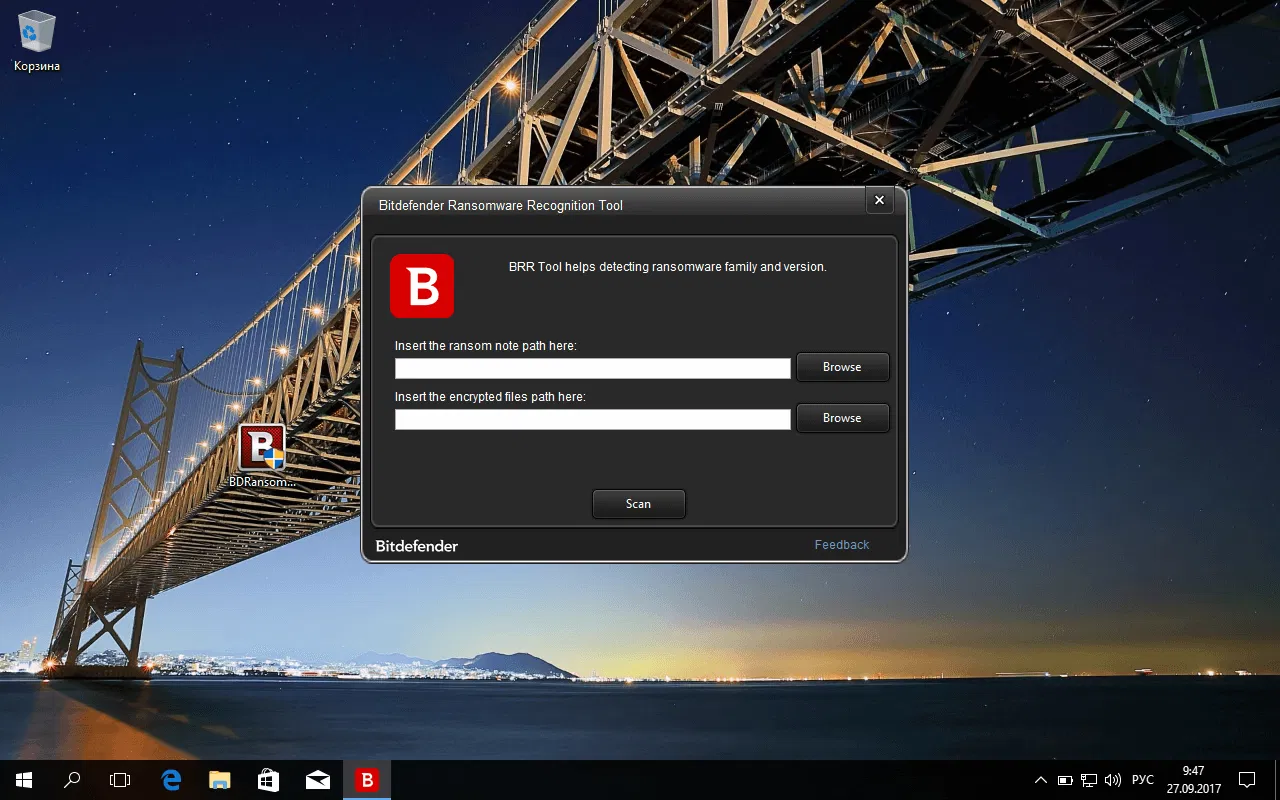Click the "Insert the encrypted files path here:" label
Screen dimensions: 1280x800
490,397
